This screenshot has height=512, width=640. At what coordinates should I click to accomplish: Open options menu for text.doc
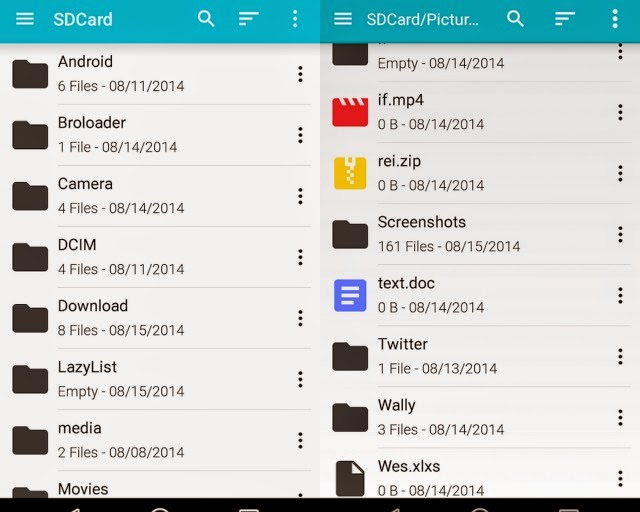[x=620, y=296]
